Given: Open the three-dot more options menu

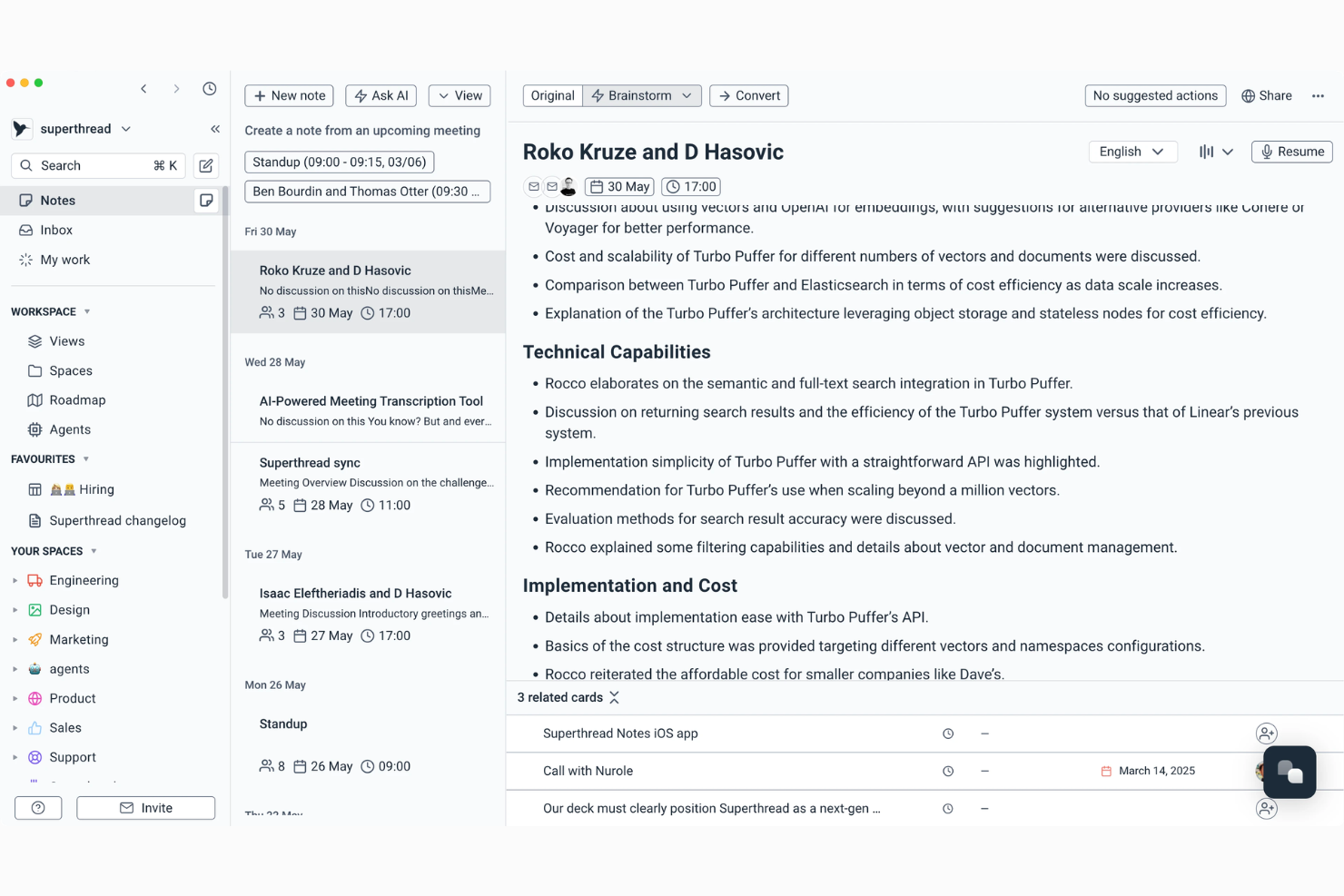Looking at the screenshot, I should [1318, 95].
